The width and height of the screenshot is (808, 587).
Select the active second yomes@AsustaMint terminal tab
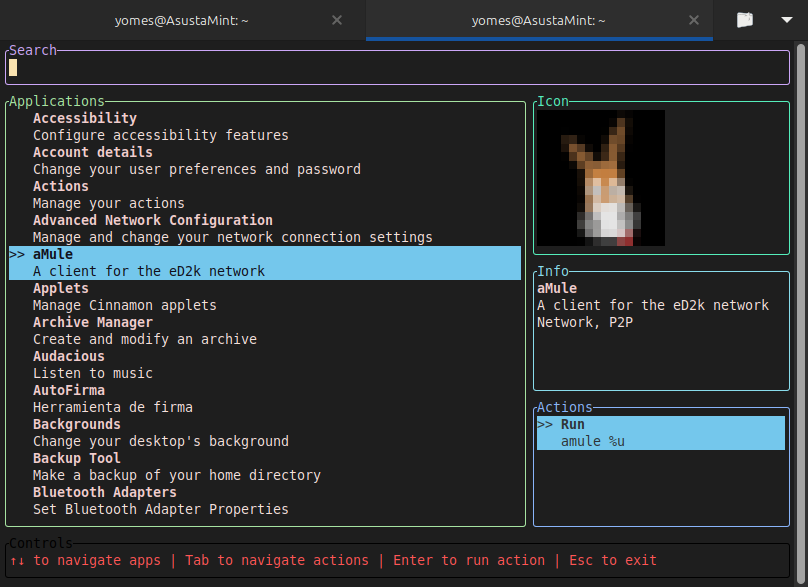point(539,21)
